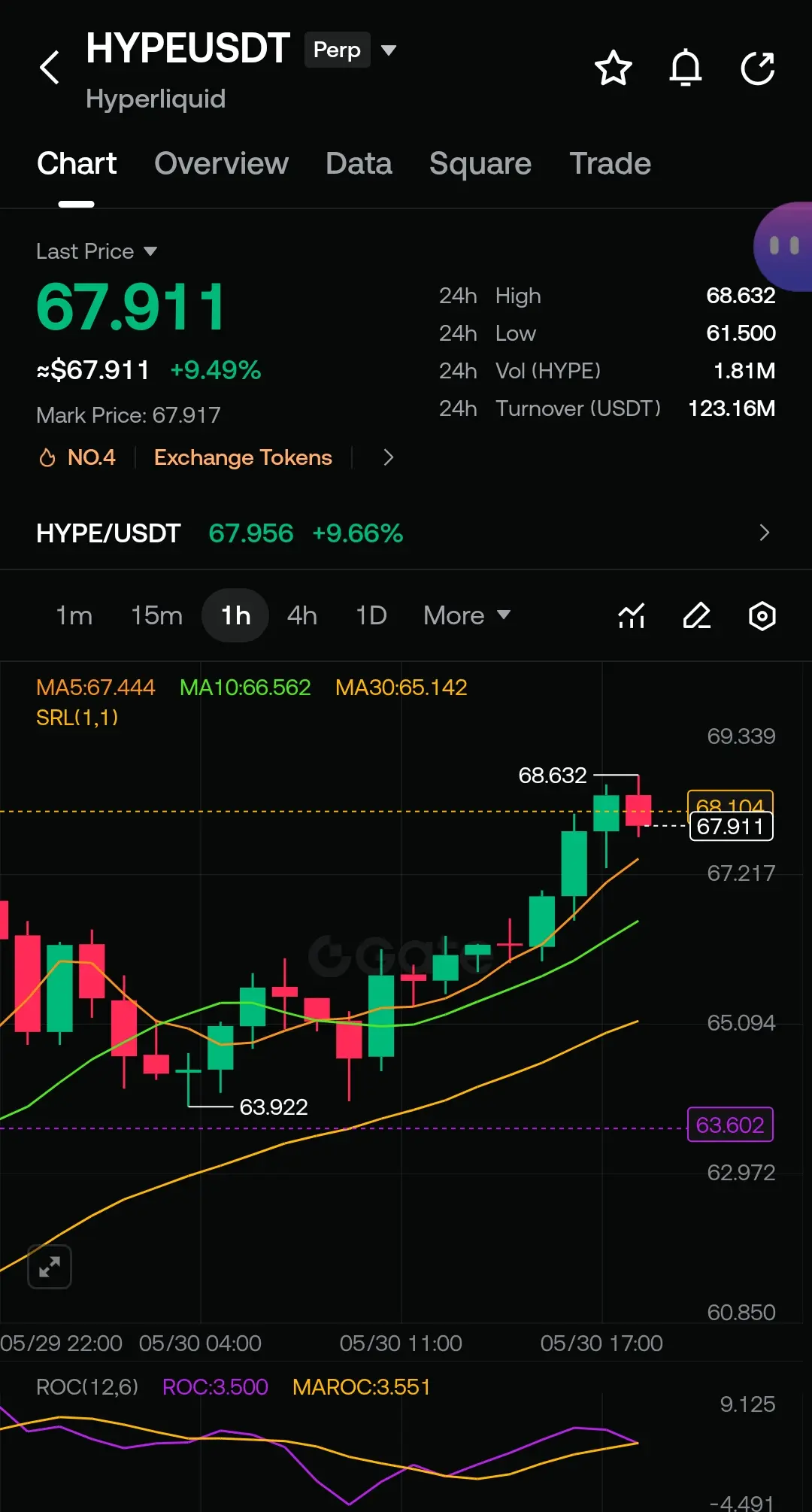
Task: Tap the MA10:66.562 indicator label
Action: coord(245,687)
